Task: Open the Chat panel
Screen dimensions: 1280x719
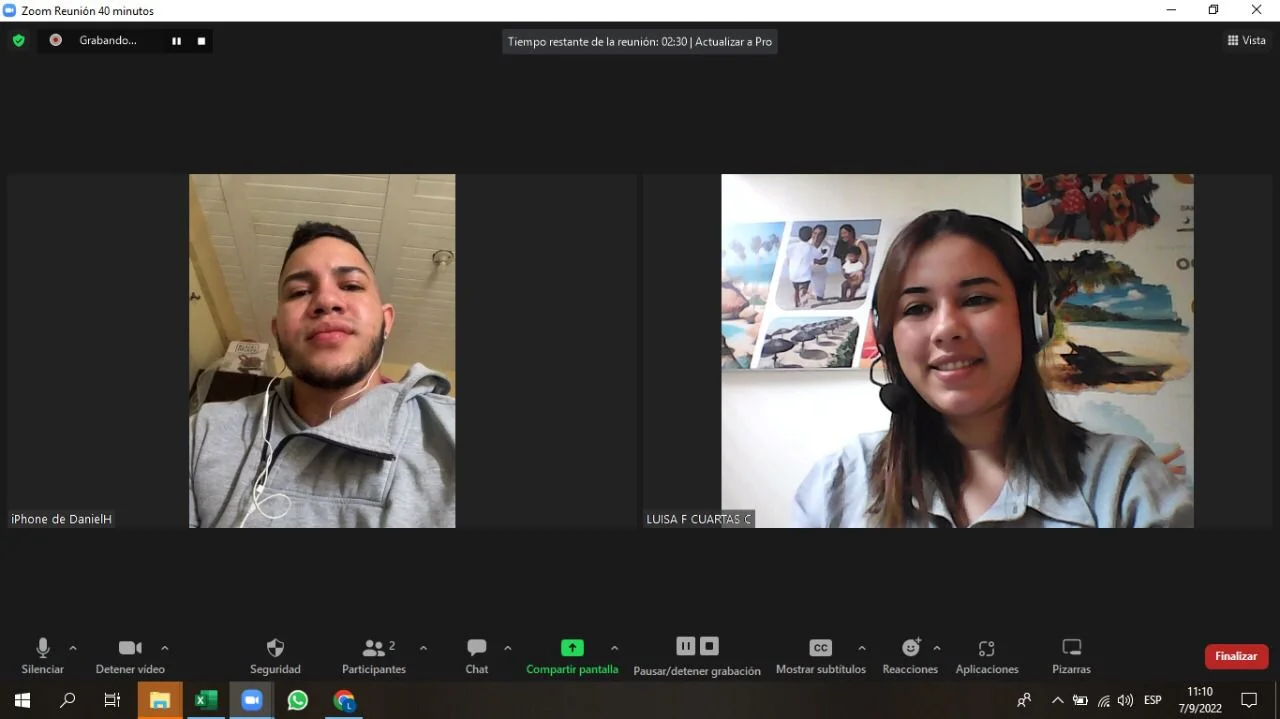Action: 477,655
